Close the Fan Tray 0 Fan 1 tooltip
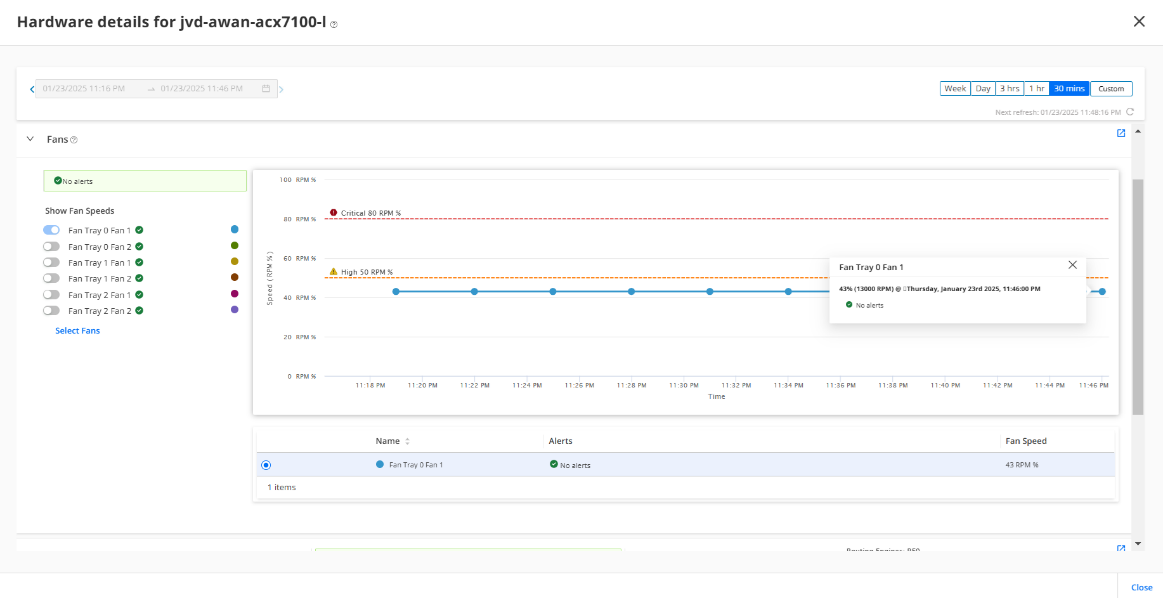Screen dimensions: 1163x598 coord(1072,265)
